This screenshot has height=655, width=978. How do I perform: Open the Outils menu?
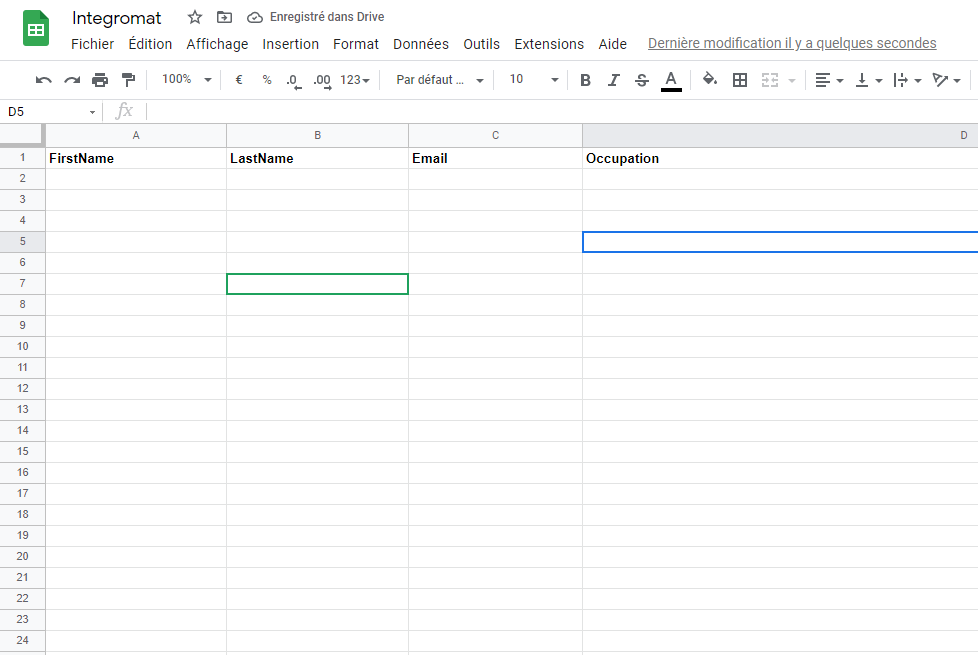pos(482,44)
